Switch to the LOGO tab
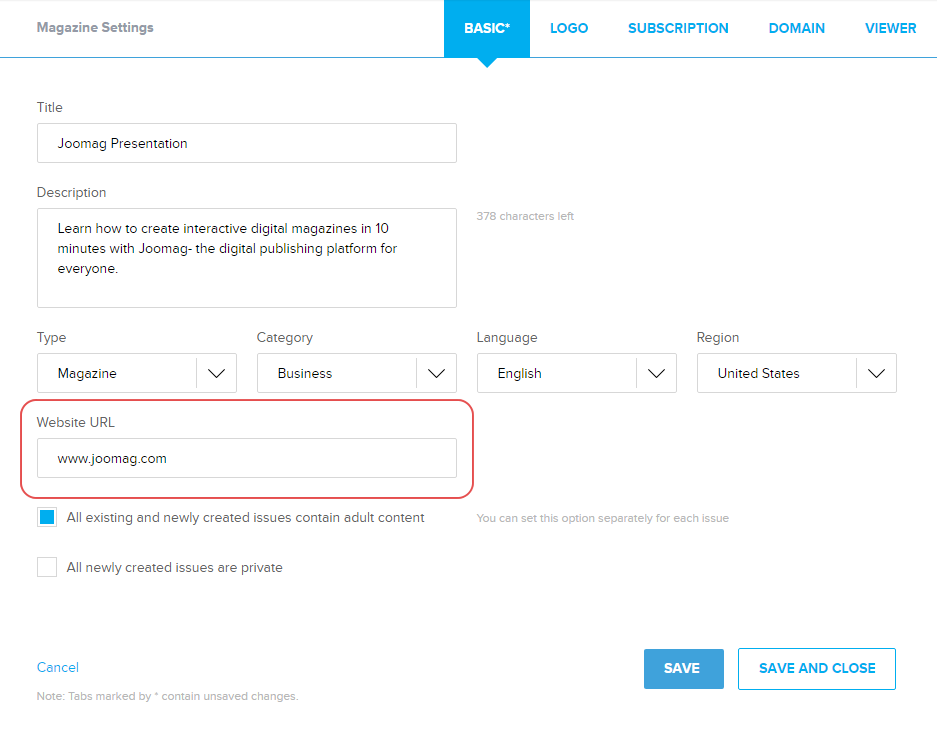Viewport: 937px width, 730px height. 569,28
